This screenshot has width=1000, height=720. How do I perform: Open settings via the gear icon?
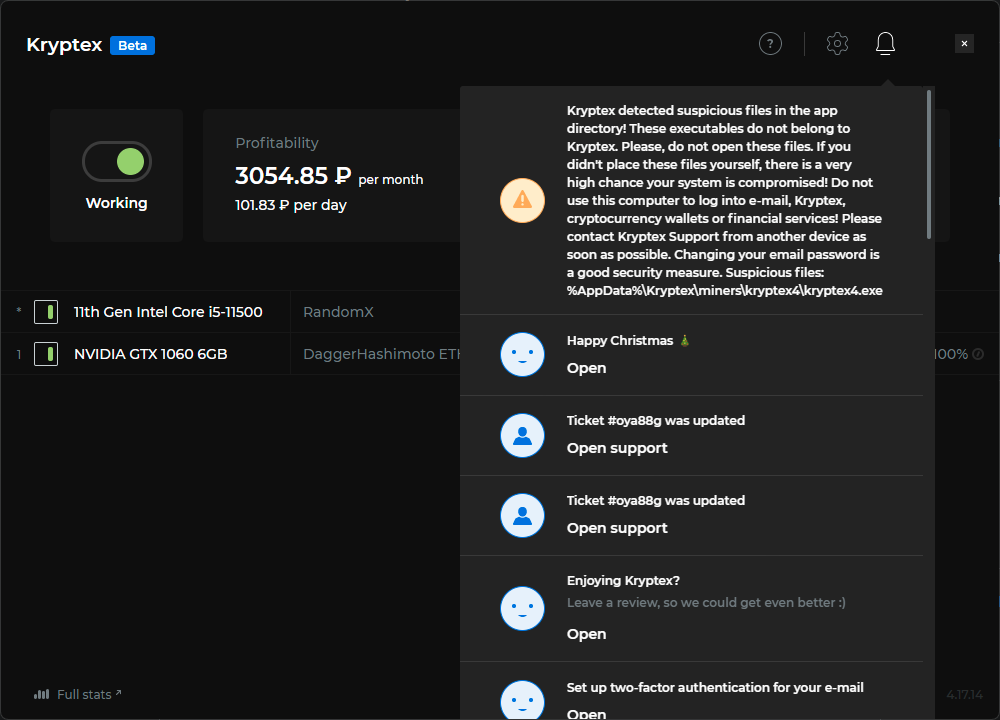(x=837, y=44)
